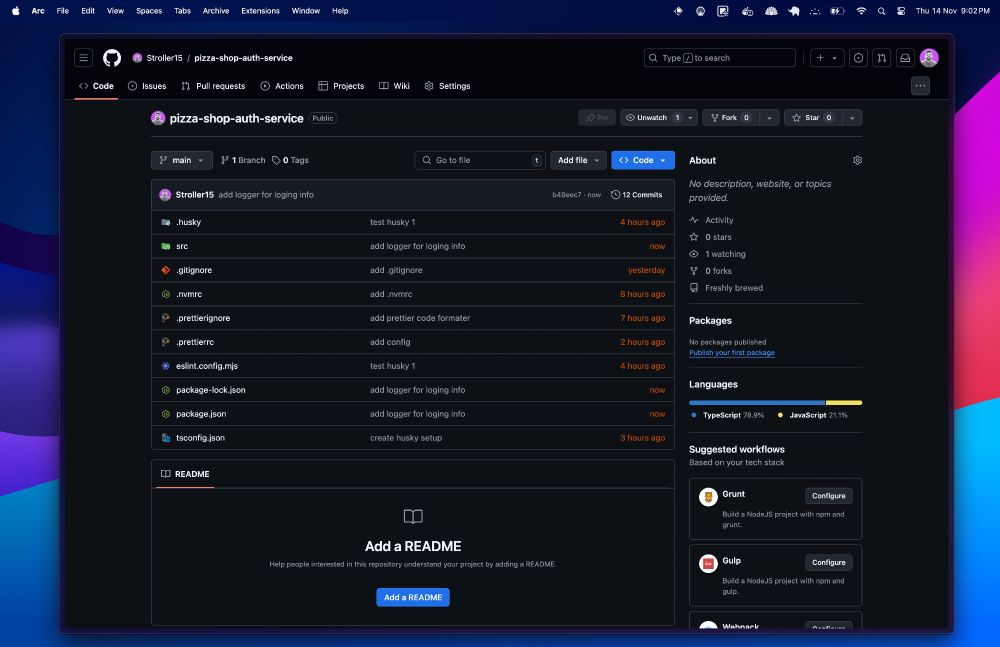Focus the Type / to search field

pyautogui.click(x=719, y=58)
